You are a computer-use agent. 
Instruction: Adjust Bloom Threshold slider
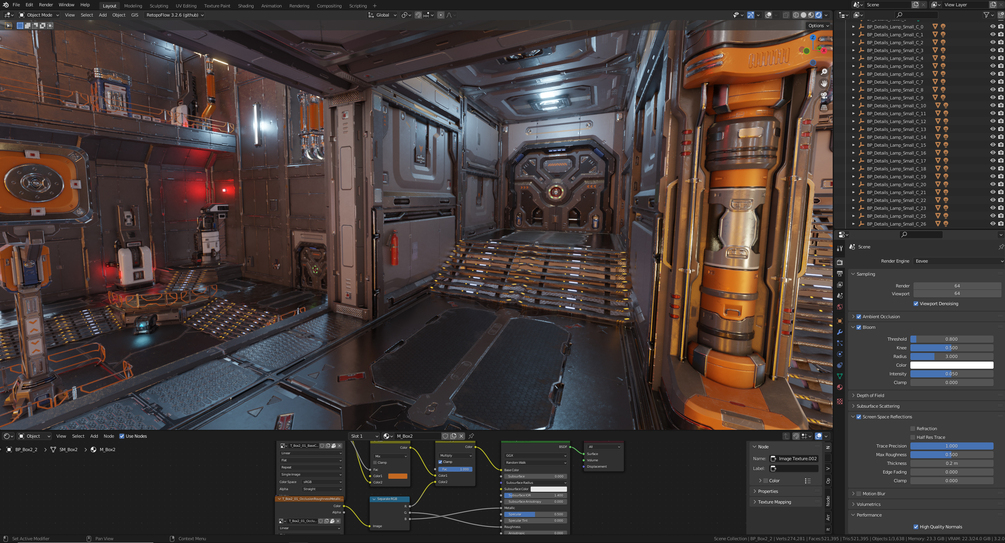952,339
